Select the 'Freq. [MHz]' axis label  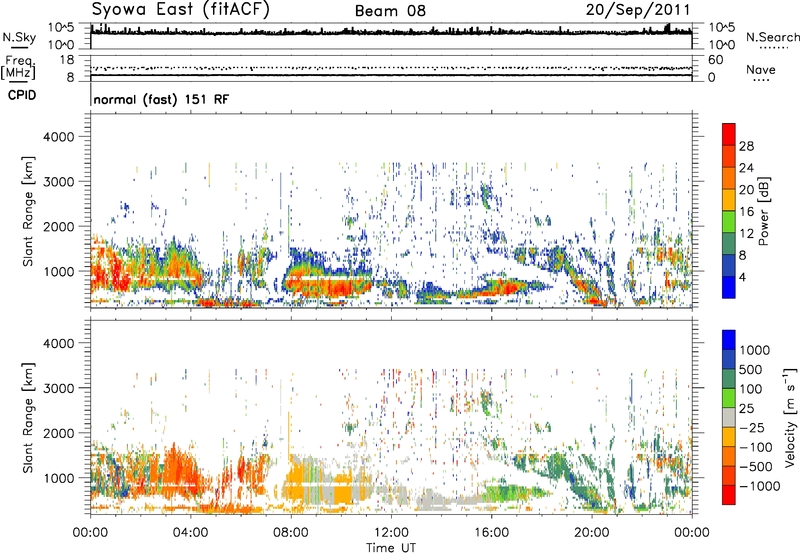pyautogui.click(x=18, y=67)
